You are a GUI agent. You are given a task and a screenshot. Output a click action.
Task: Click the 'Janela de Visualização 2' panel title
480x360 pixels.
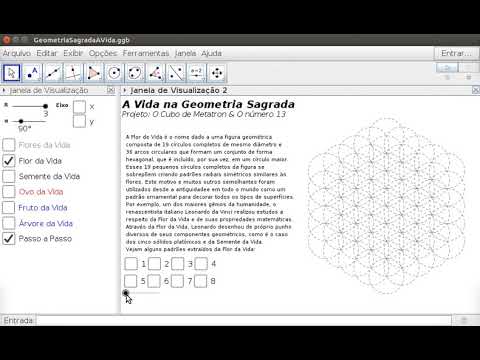coord(179,90)
